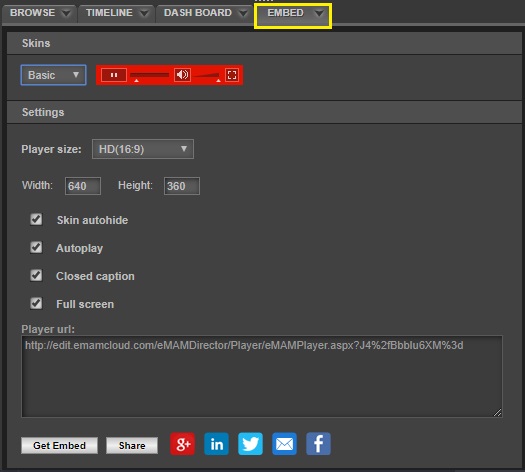Switch to the DASH BOARD tab
Image resolution: width=525 pixels, height=472 pixels.
point(205,13)
